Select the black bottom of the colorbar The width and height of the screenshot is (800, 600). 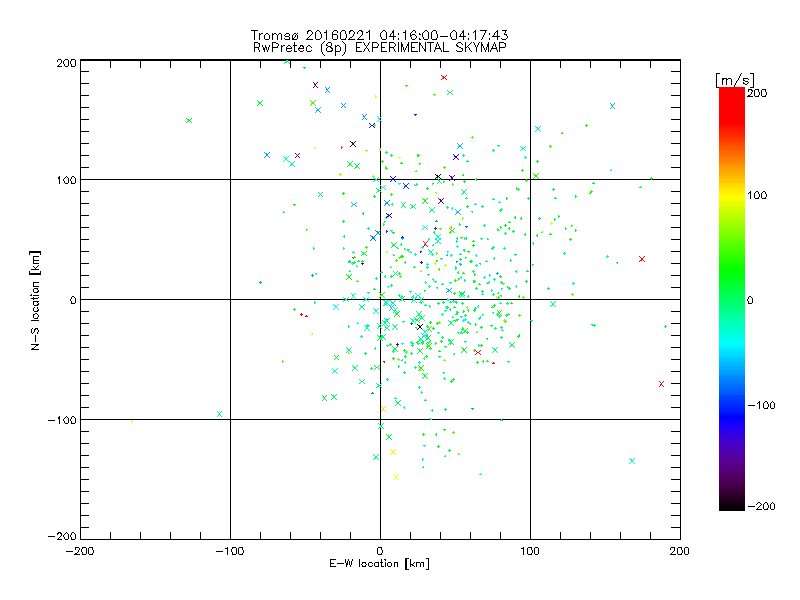pos(732,503)
